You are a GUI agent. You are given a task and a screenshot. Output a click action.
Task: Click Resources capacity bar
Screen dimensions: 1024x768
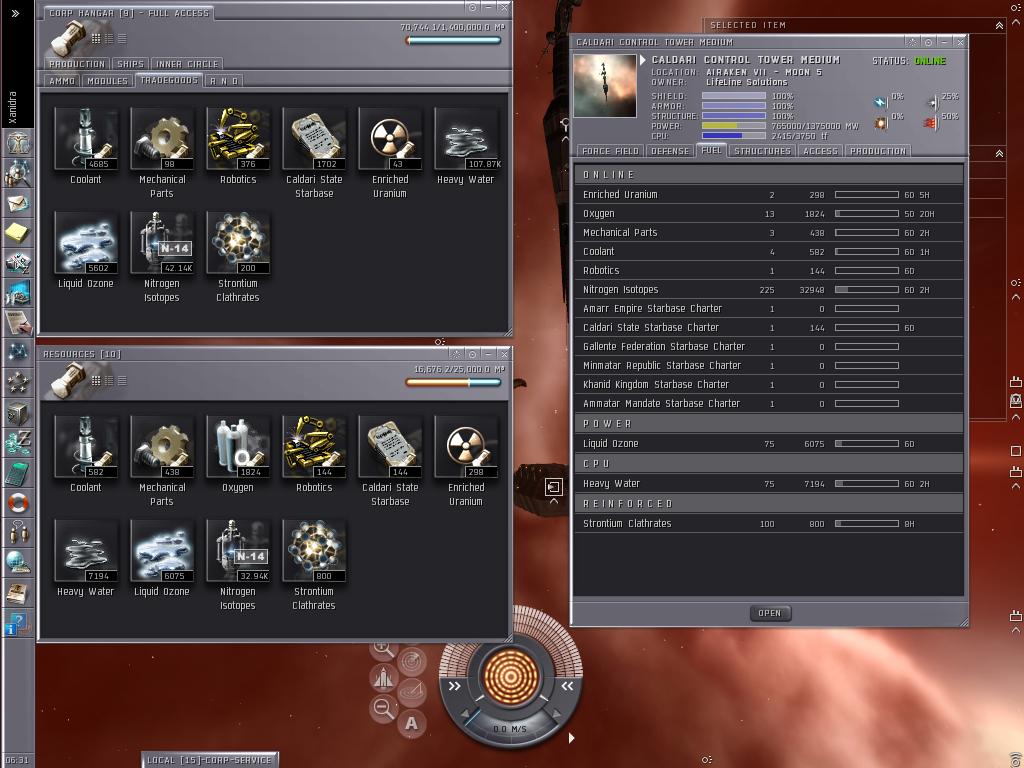click(454, 383)
